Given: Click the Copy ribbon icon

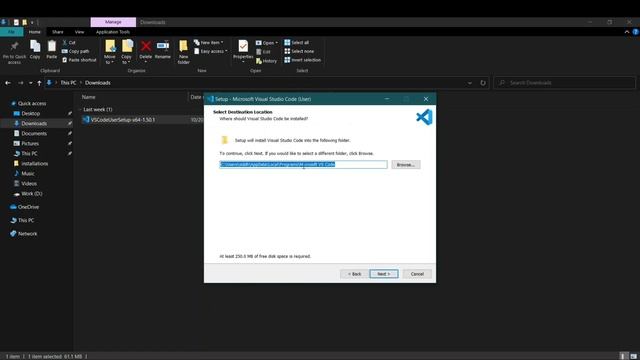Looking at the screenshot, I should [35, 50].
